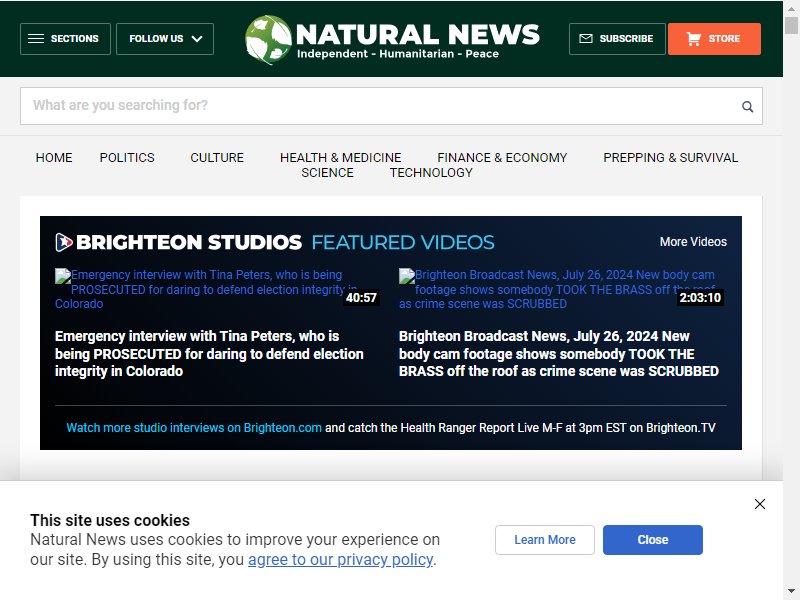Open the Health & Medicine section

coord(340,158)
